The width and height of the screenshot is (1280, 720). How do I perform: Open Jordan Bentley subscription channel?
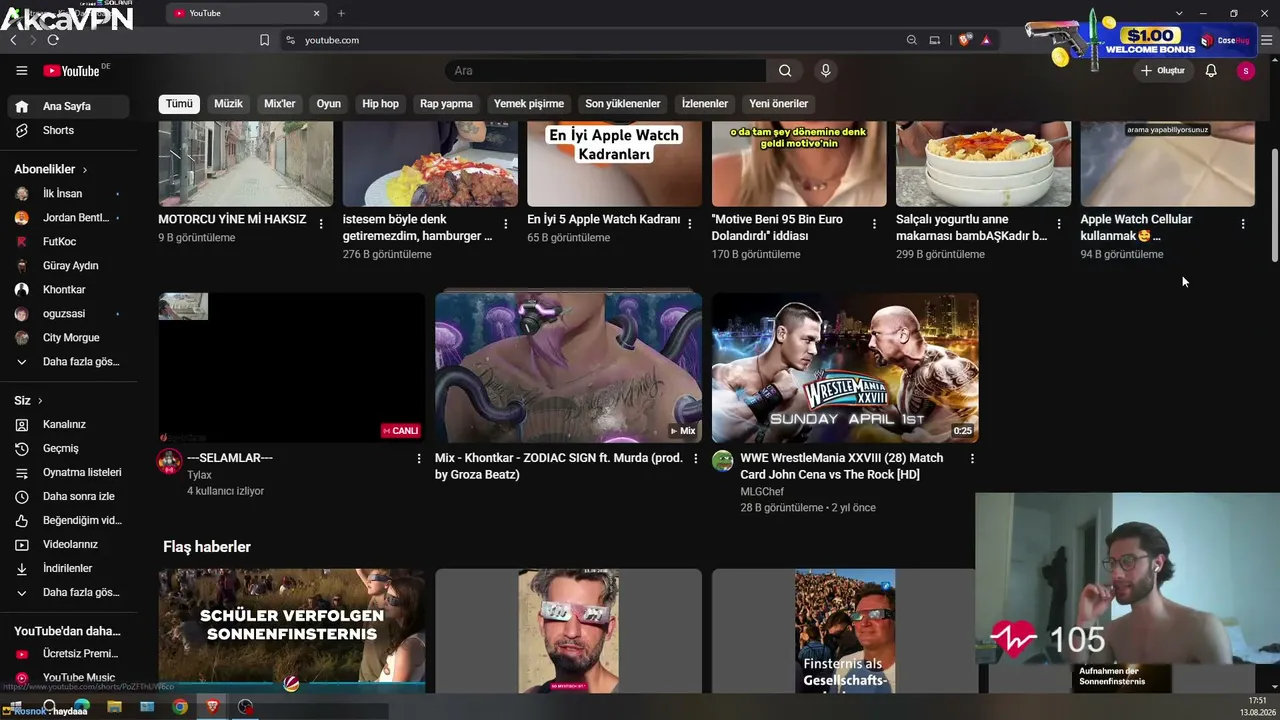[x=67, y=218]
